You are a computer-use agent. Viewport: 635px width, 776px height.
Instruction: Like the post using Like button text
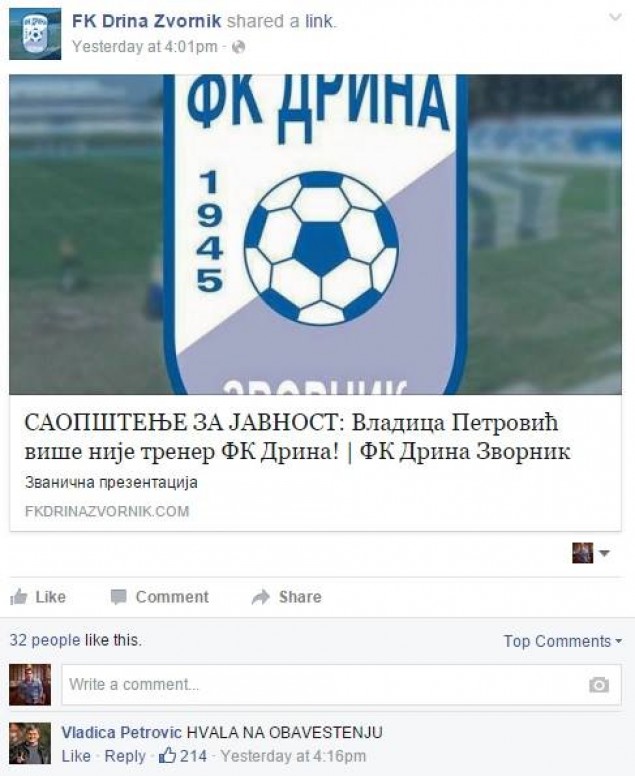[50, 597]
